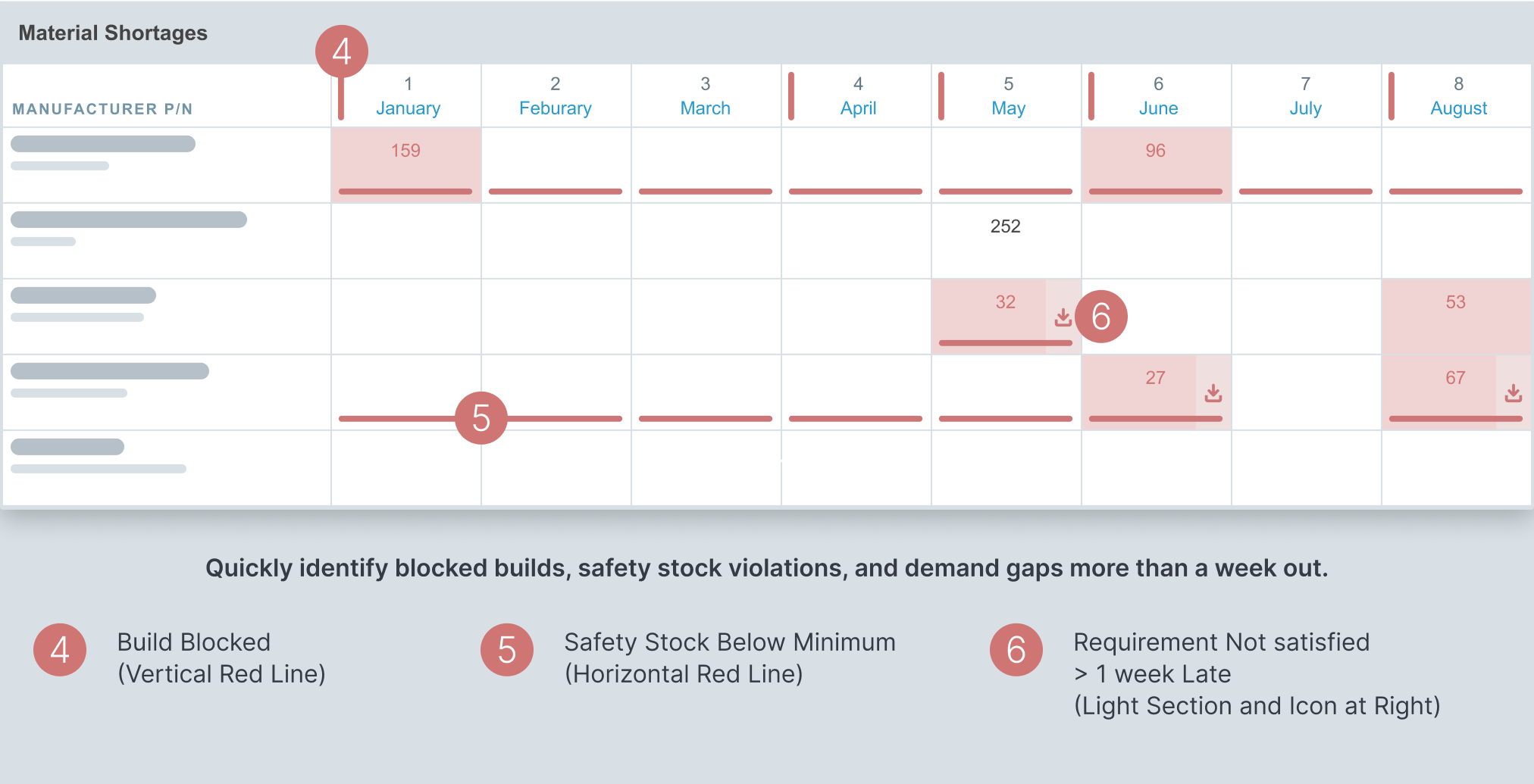Click the shortage cell showing 96 in June
The image size is (1534, 784).
(1156, 164)
